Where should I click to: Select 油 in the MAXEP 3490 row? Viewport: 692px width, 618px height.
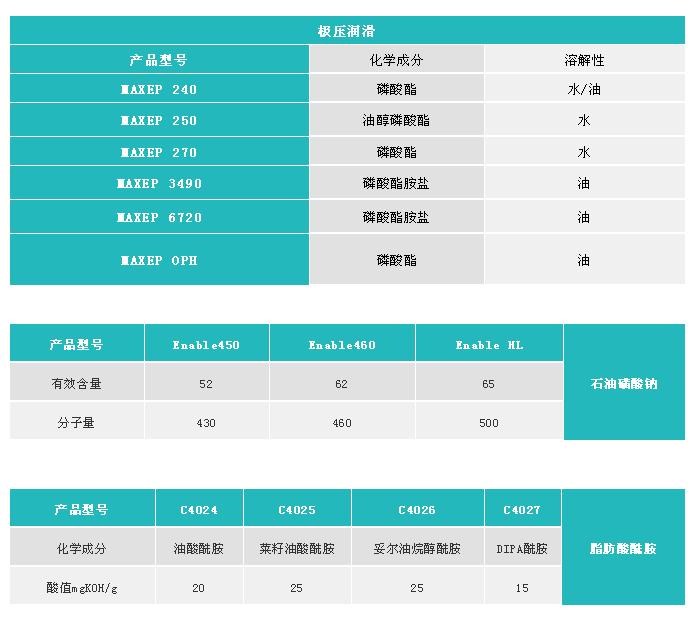tap(584, 183)
